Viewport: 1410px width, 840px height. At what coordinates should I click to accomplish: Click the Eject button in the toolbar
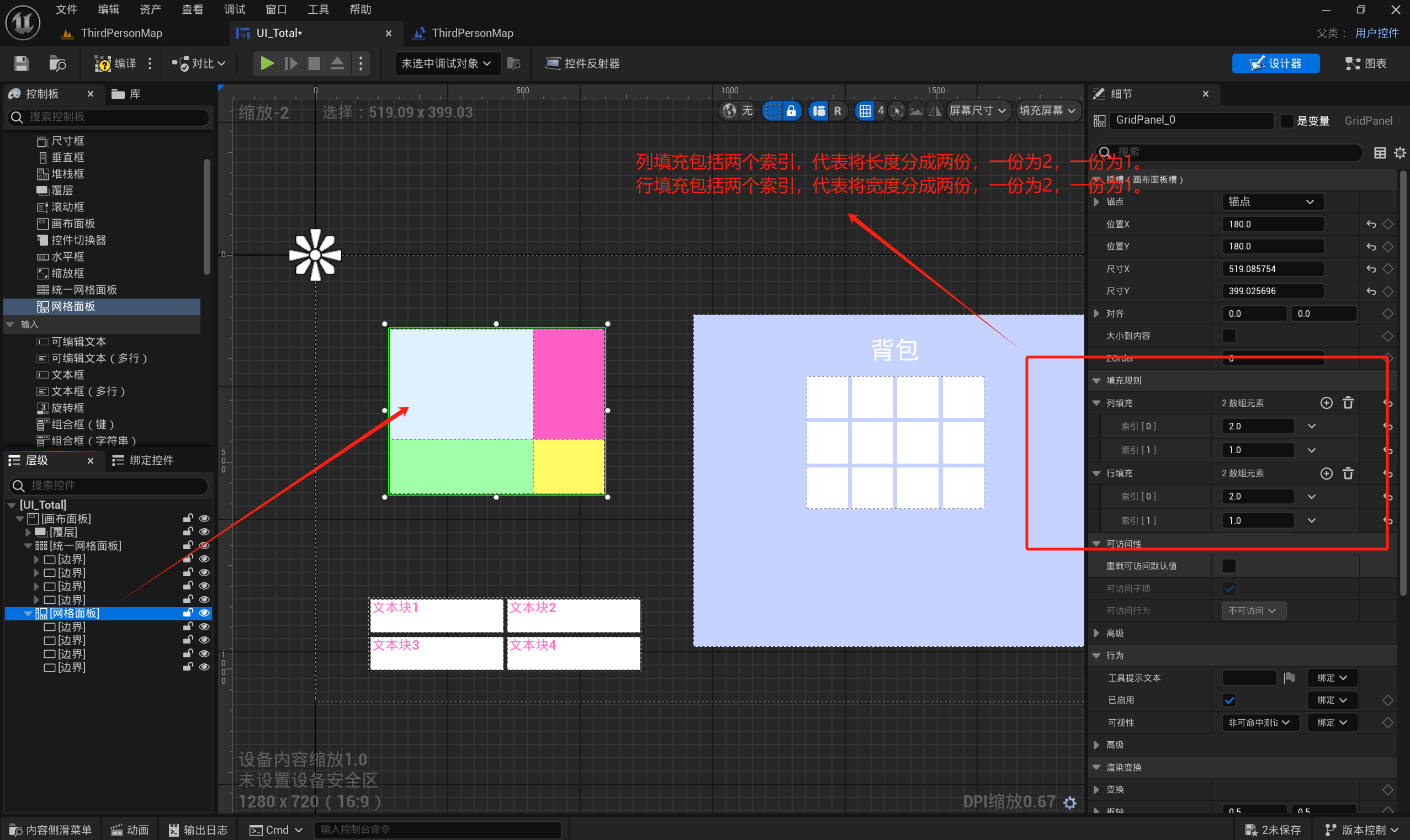click(337, 63)
